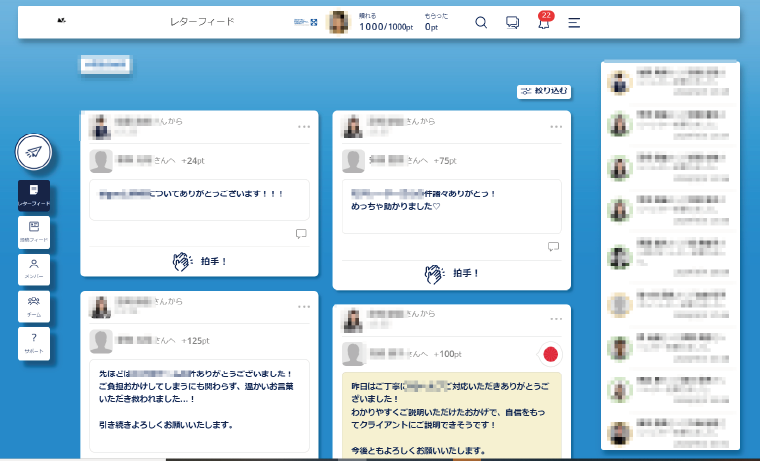The width and height of the screenshot is (760, 462).
Task: Click the recipient placeholder avatar beside +100pt
Action: 353,354
